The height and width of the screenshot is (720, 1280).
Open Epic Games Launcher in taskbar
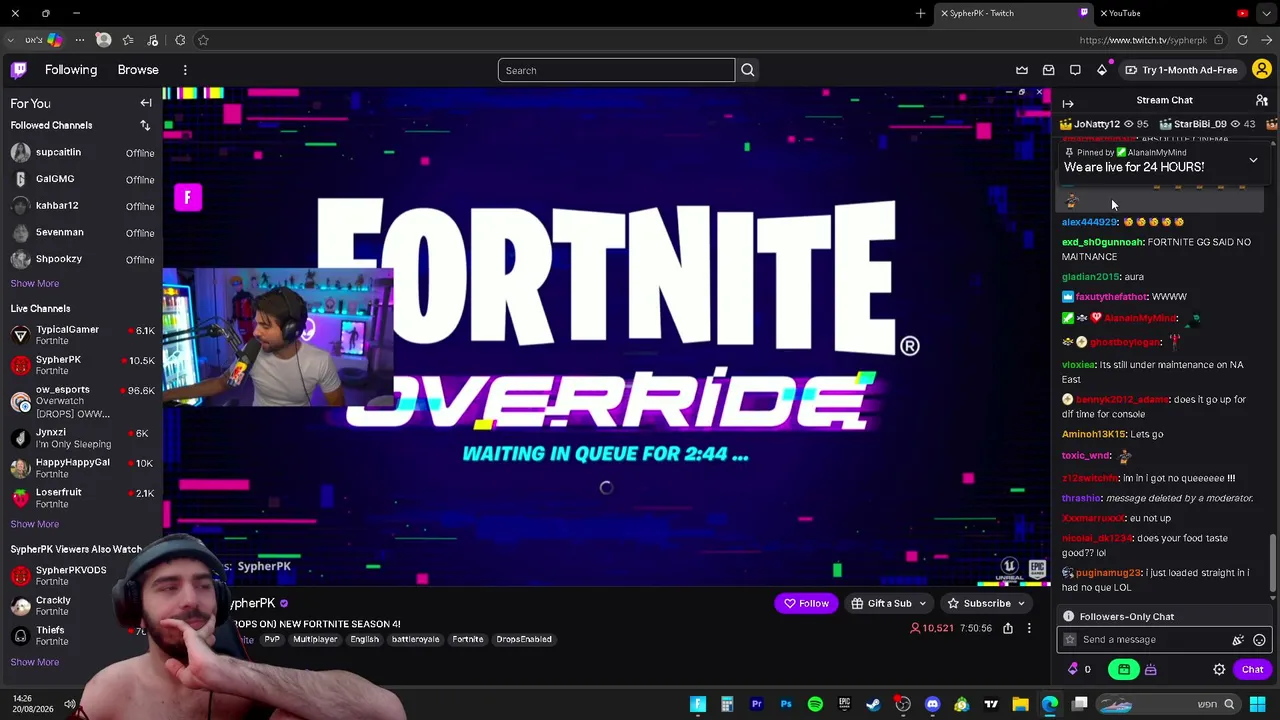click(x=844, y=704)
